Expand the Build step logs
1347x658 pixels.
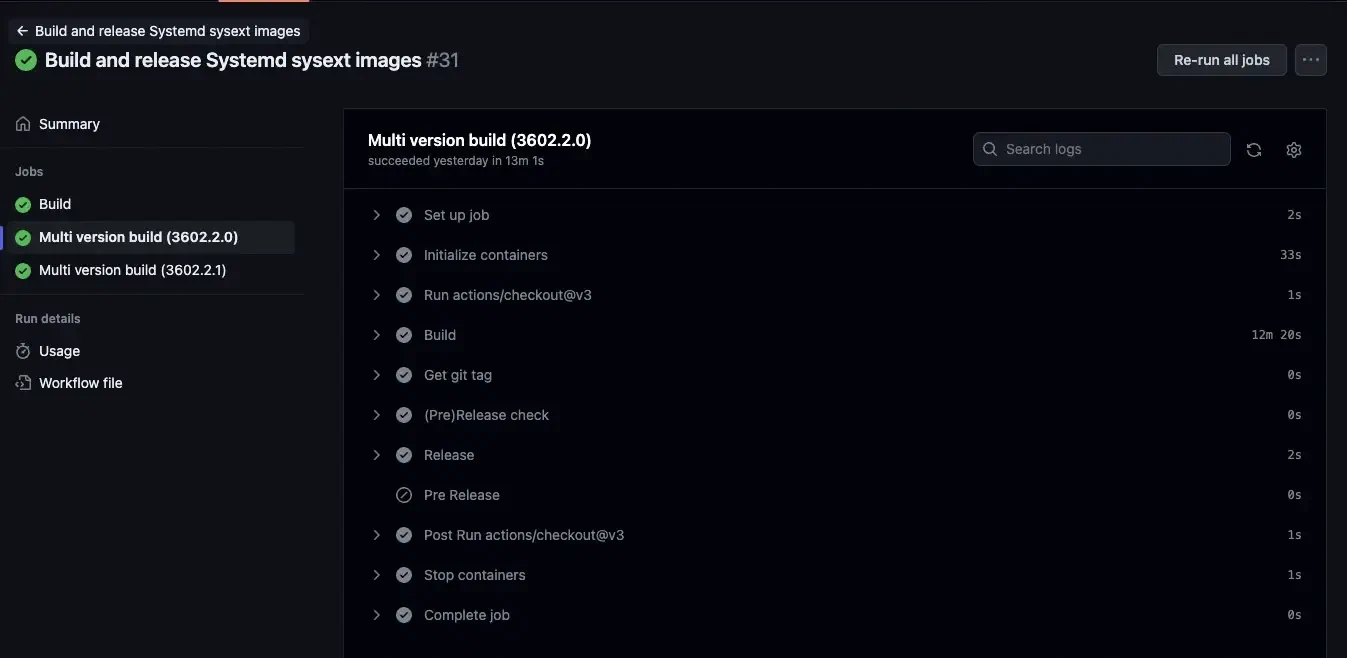click(x=376, y=334)
